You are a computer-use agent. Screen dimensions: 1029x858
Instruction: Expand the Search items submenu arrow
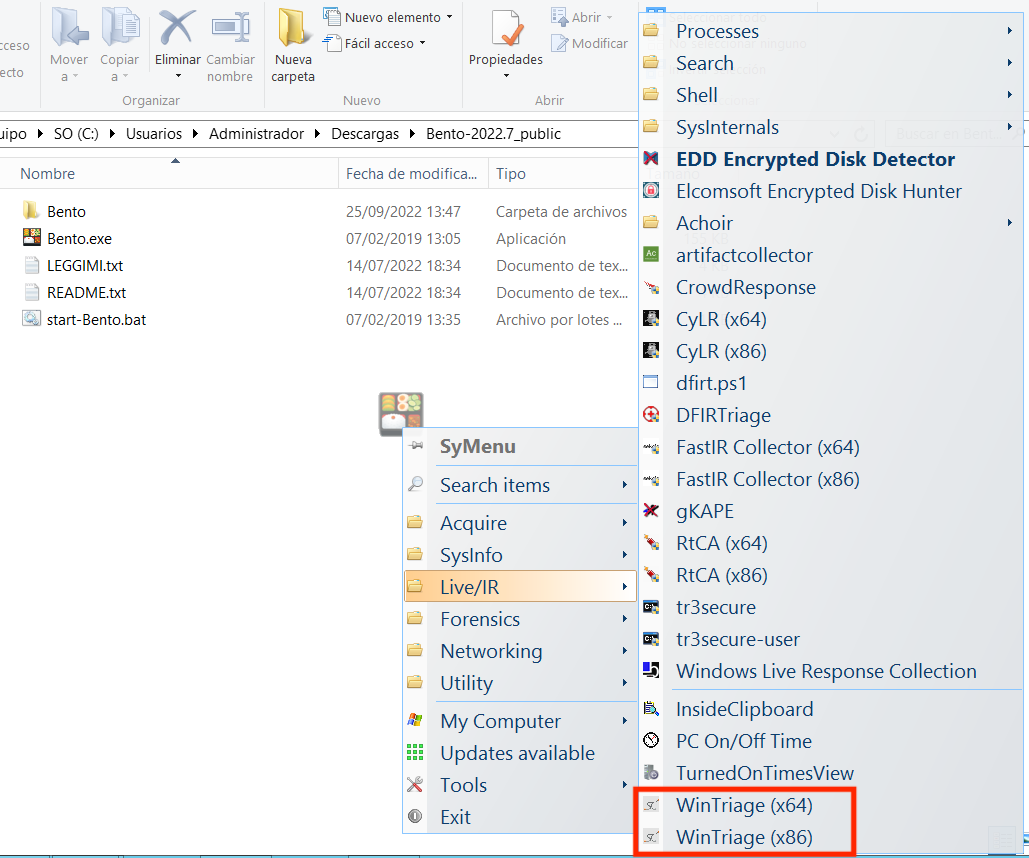(625, 484)
